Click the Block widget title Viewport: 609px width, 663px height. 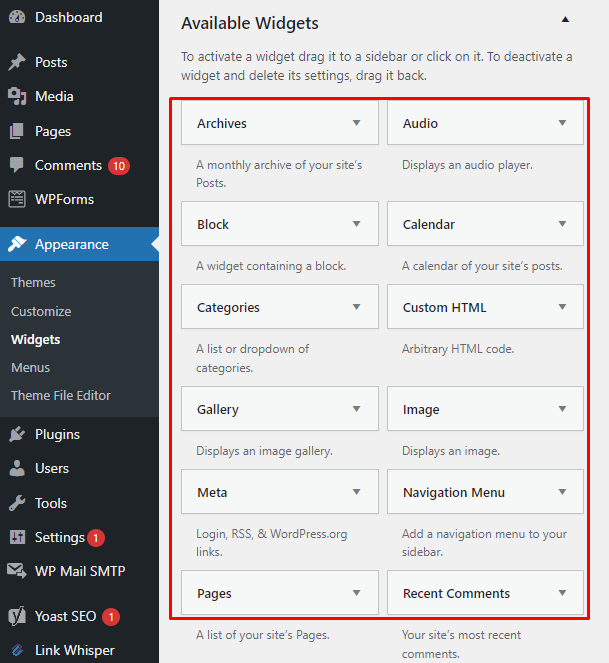tap(213, 225)
